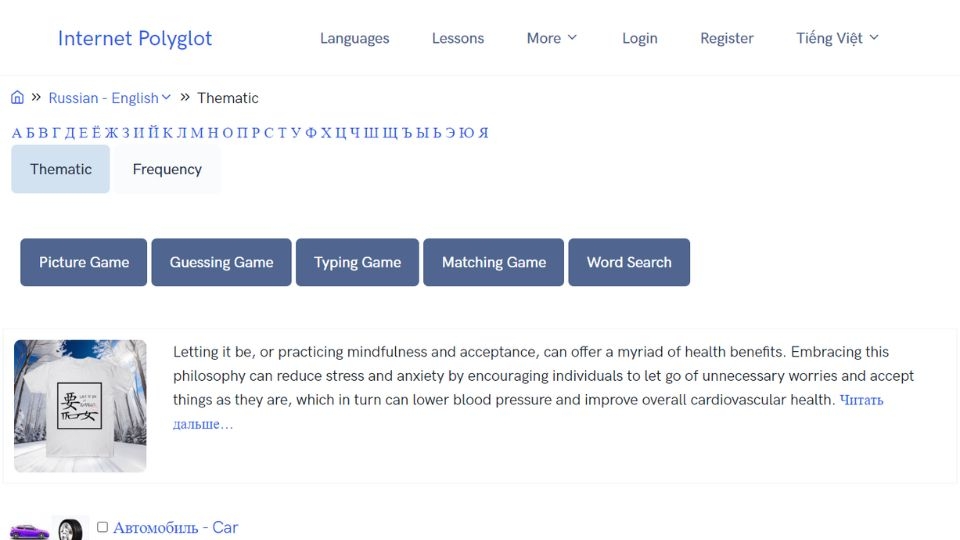Click the home icon in the breadcrumb
The height and width of the screenshot is (540, 960).
[17, 98]
